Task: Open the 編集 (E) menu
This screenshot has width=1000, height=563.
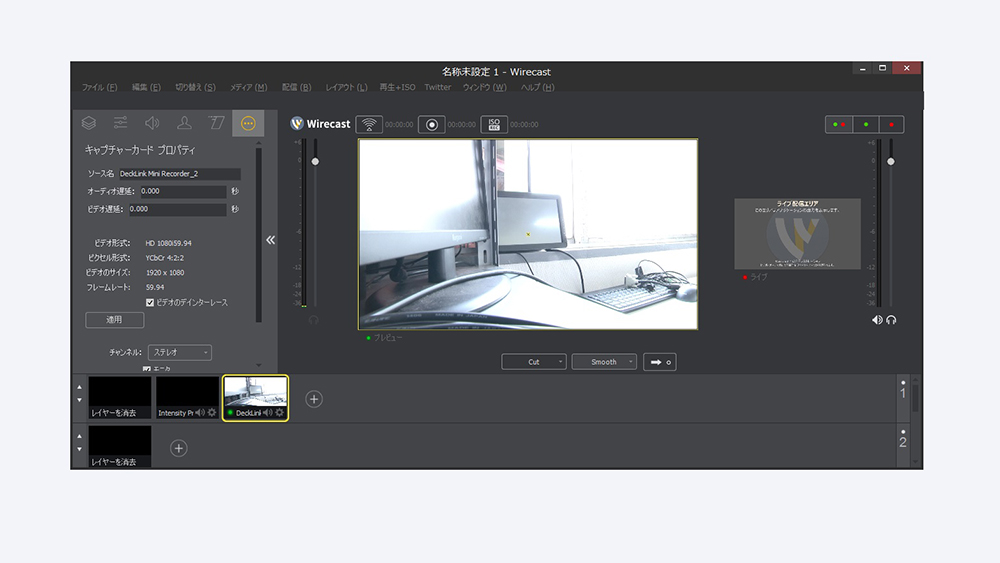Action: [x=146, y=87]
